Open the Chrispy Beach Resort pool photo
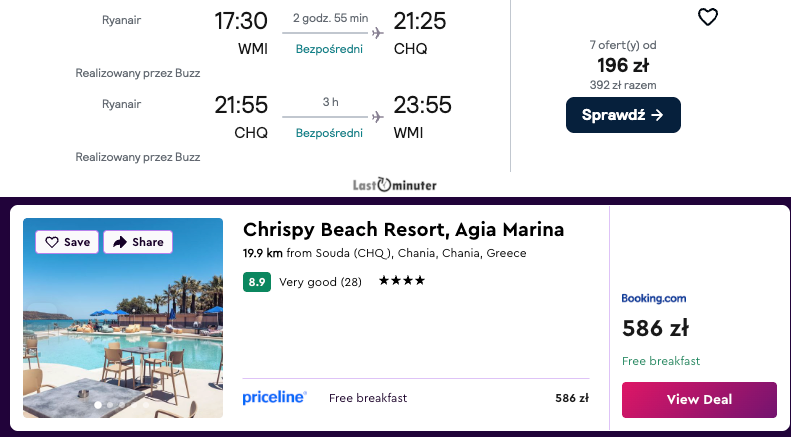This screenshot has height=437, width=791. (123, 330)
